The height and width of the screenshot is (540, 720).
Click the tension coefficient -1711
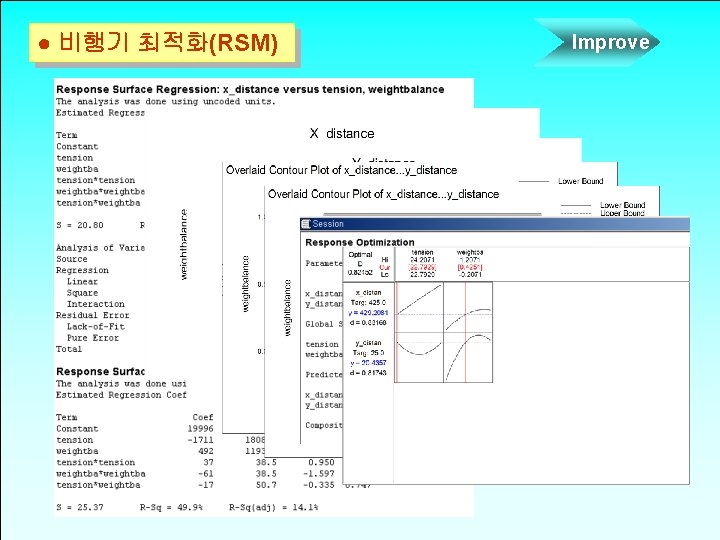coord(201,440)
